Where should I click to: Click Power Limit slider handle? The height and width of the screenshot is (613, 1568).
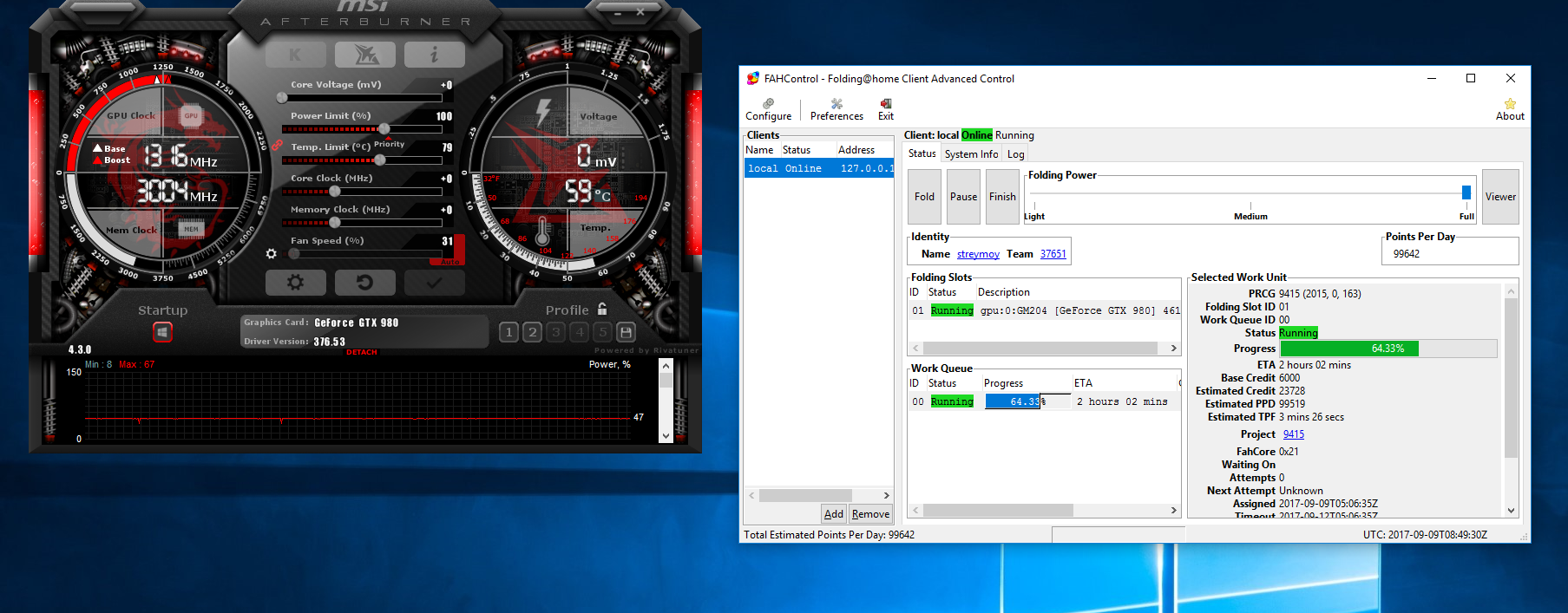[x=384, y=129]
